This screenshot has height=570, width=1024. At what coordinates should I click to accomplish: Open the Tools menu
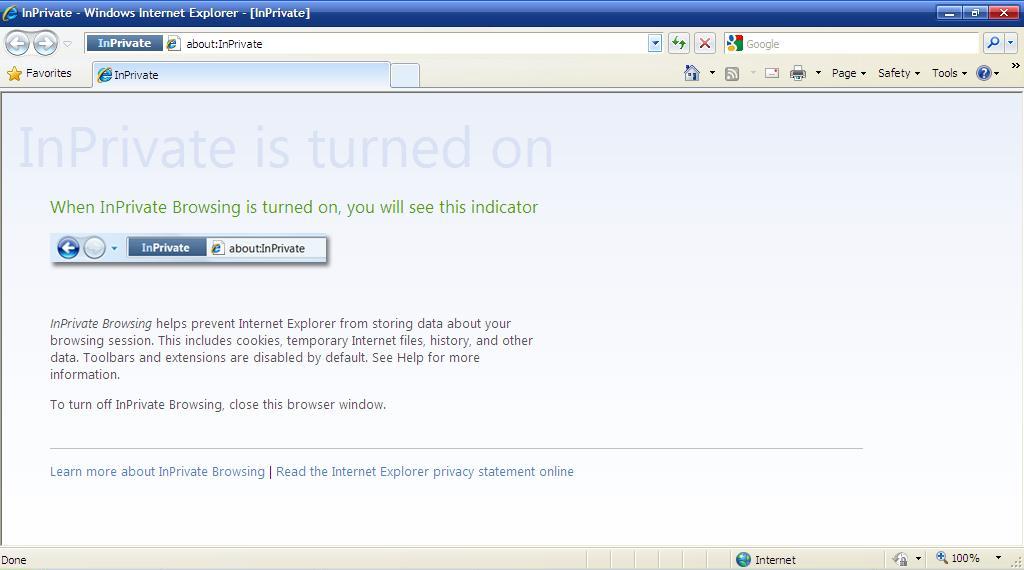[x=949, y=73]
